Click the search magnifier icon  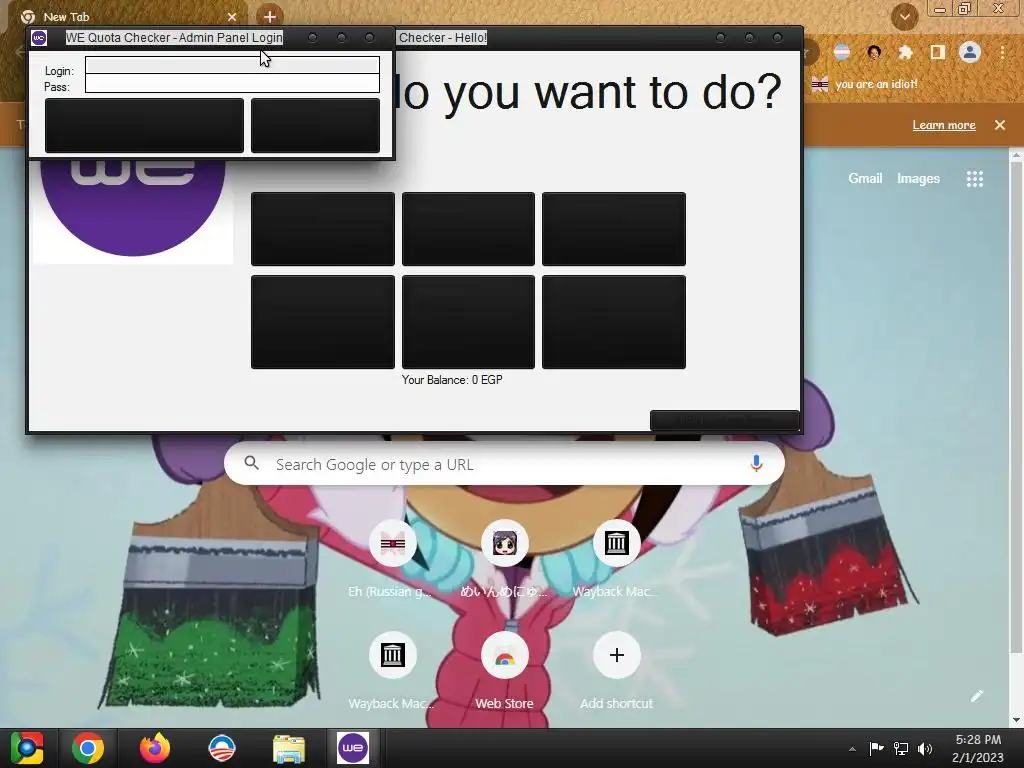pyautogui.click(x=251, y=464)
